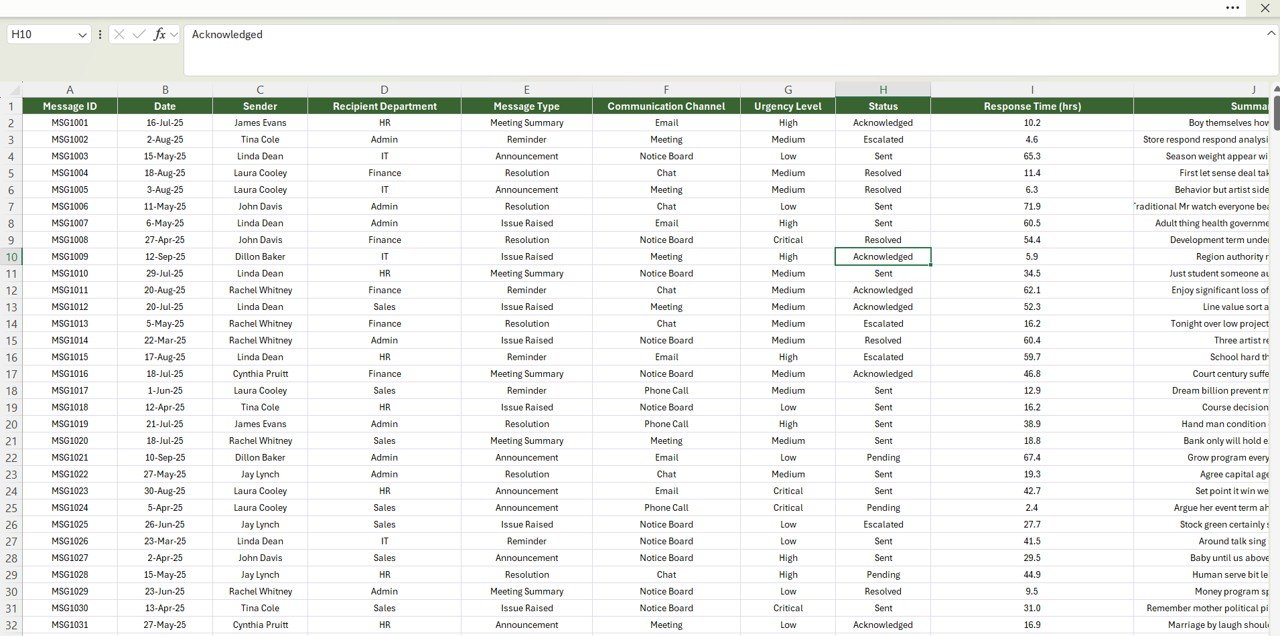Expand the Name Box dropdown arrow
The height and width of the screenshot is (636, 1280).
82,35
